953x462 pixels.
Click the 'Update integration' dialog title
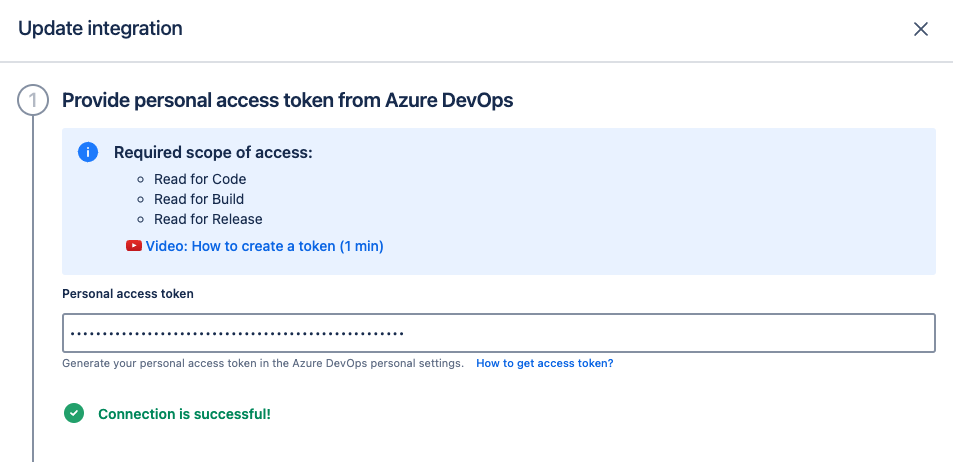[100, 29]
